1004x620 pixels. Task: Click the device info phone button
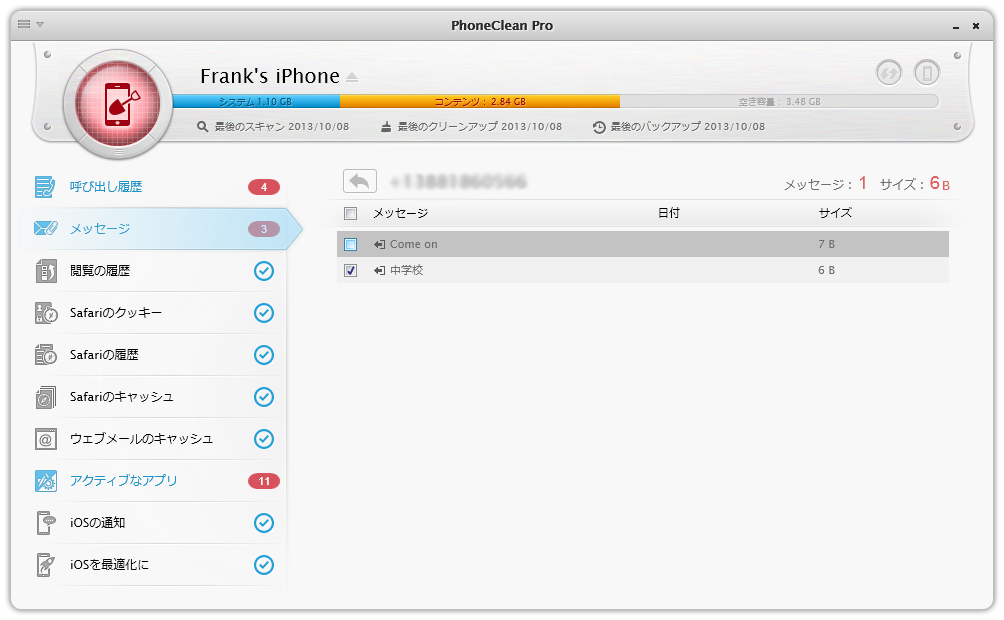click(x=927, y=72)
